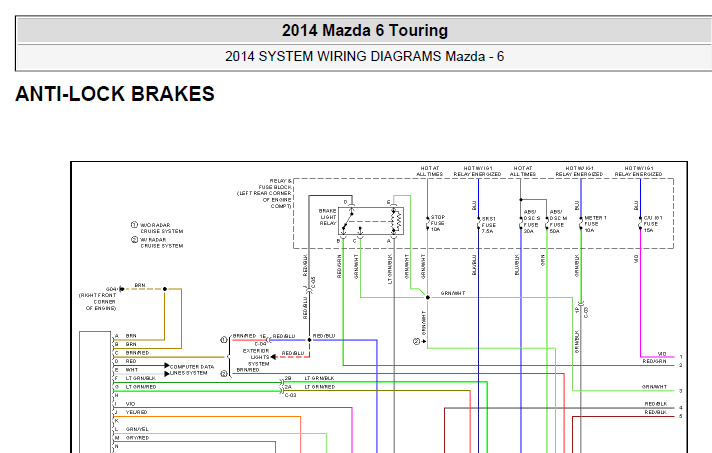Click the "G04 (RIGHT FRONT CORNER OF ENGINE)" ground label
The width and height of the screenshot is (712, 453).
tap(98, 299)
